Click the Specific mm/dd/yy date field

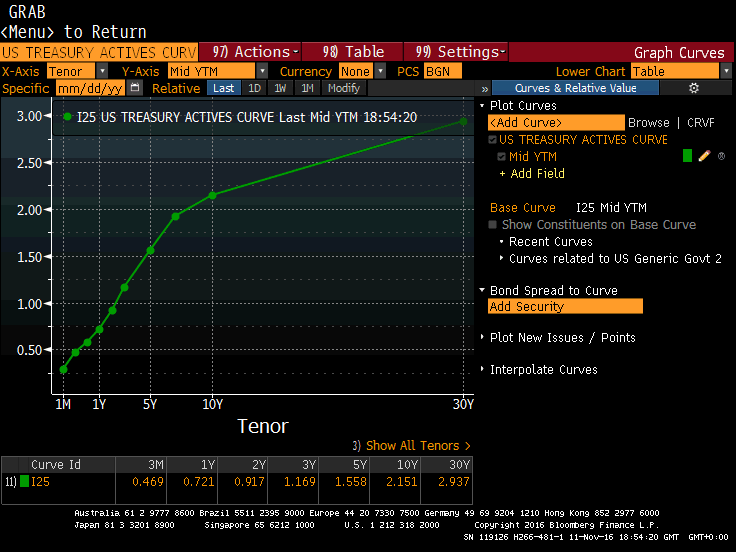[x=89, y=88]
